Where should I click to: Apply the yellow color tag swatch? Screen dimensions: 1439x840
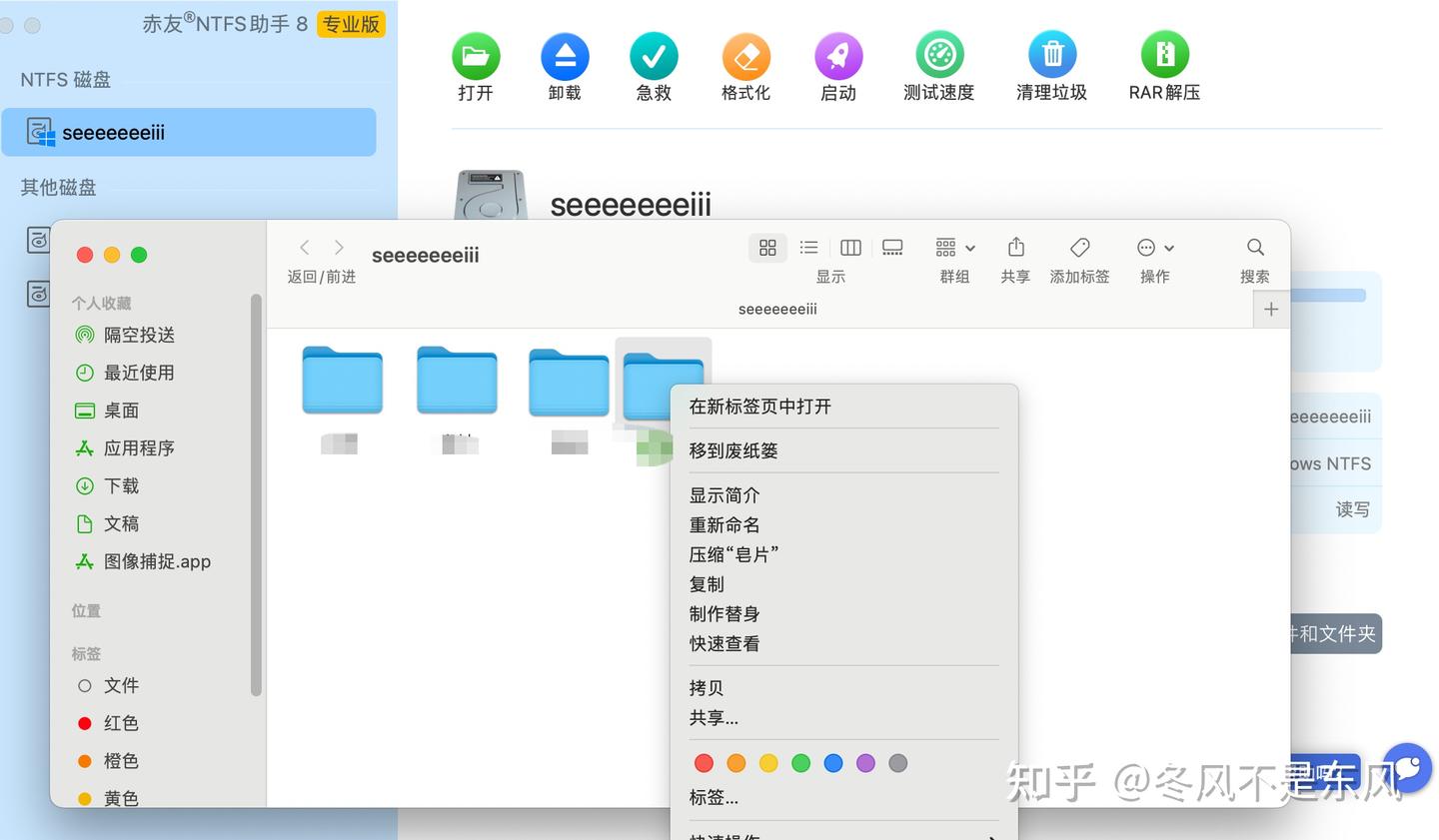click(768, 763)
